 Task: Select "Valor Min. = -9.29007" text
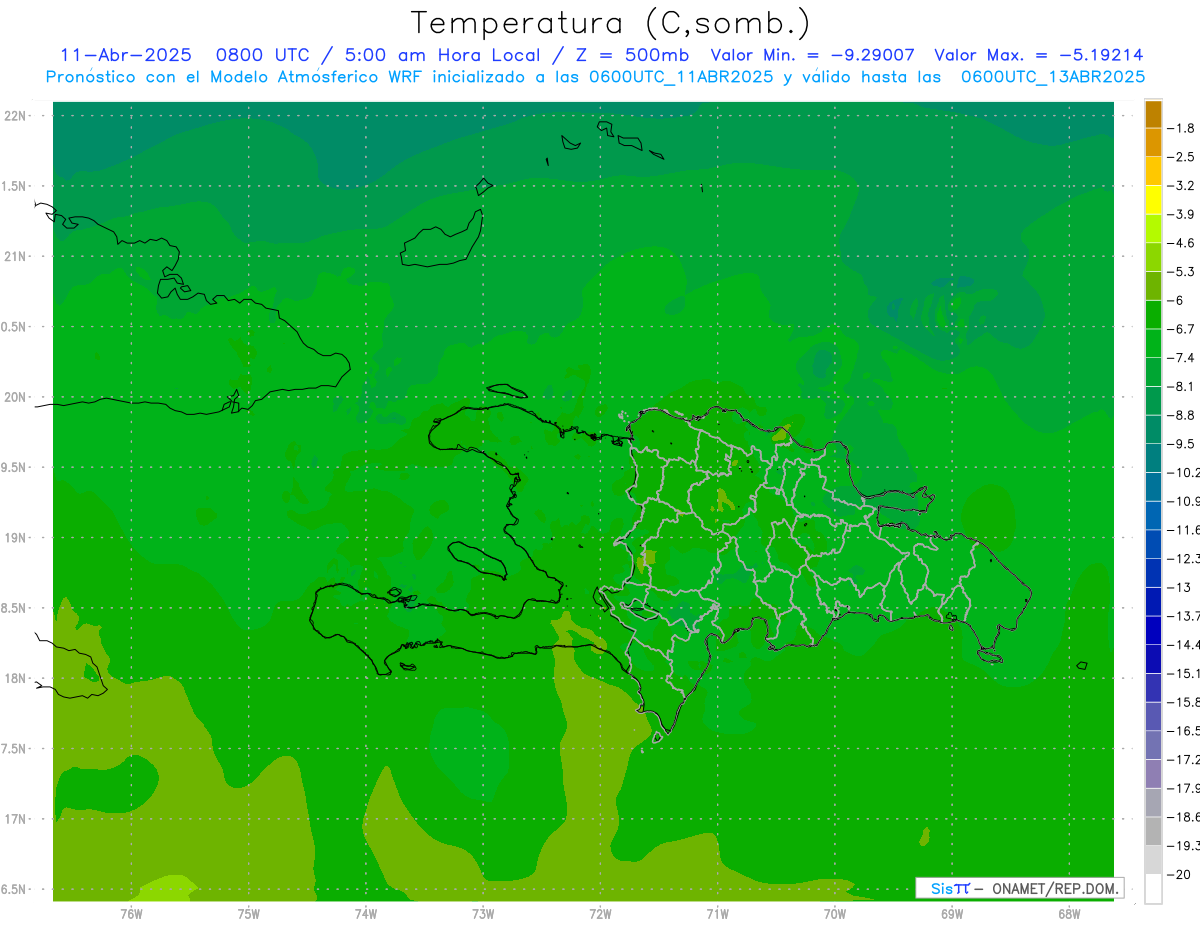(812, 55)
